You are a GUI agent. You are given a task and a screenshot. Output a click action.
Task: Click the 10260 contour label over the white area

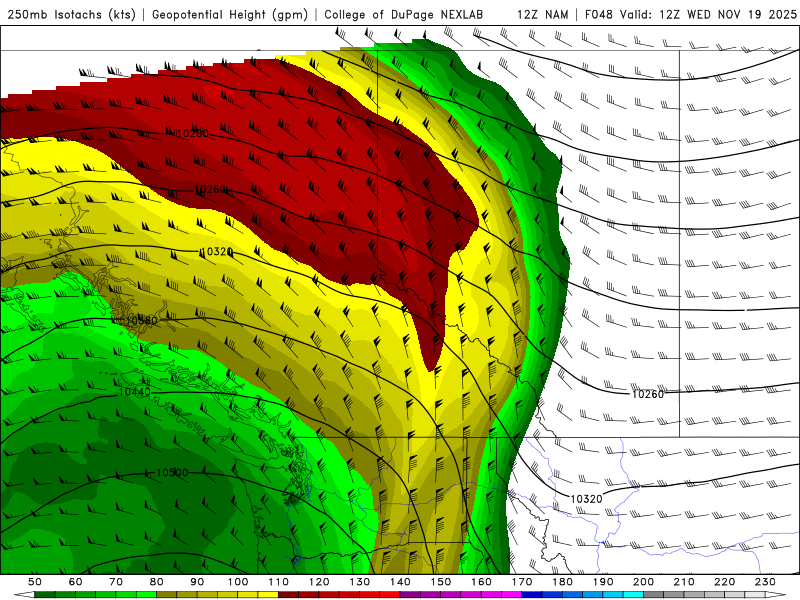tap(648, 394)
